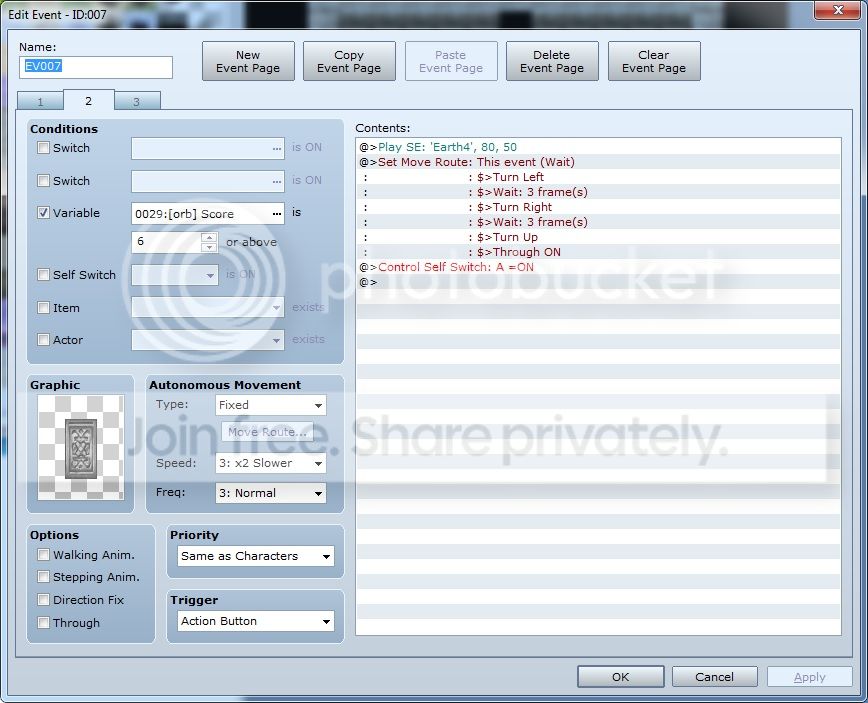
Task: Expand the movement Type dropdown set to Fixed
Action: [271, 405]
